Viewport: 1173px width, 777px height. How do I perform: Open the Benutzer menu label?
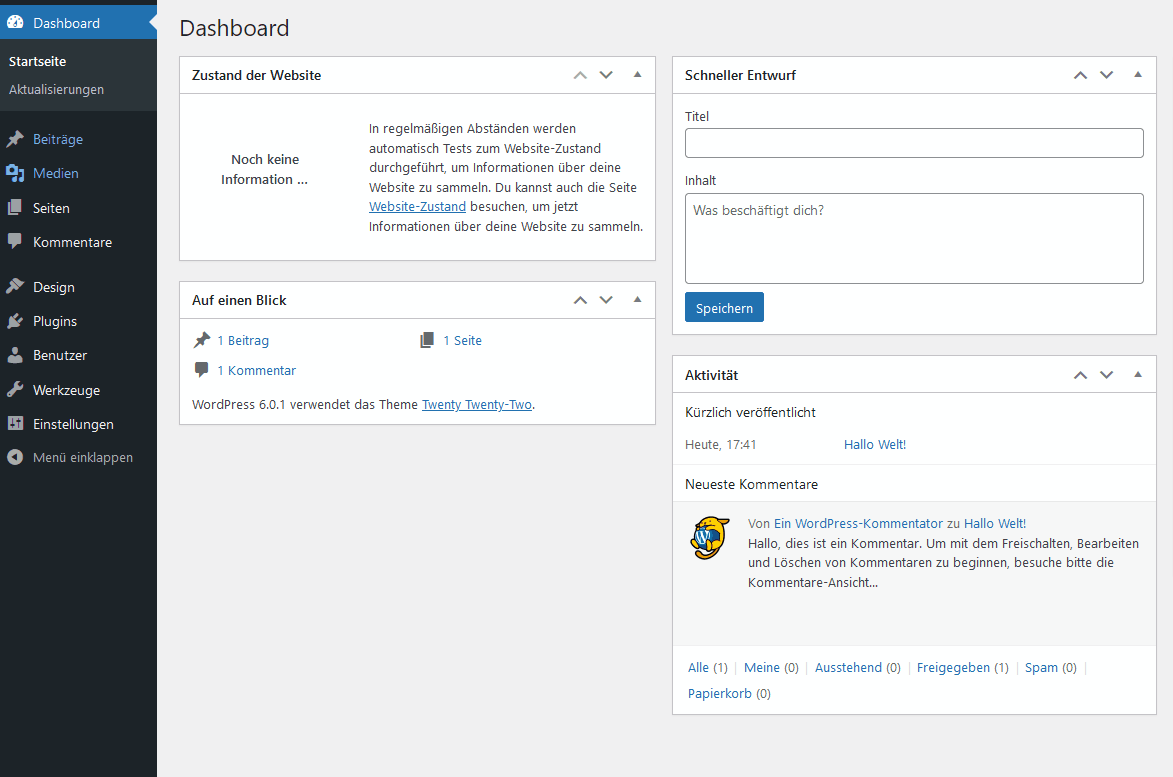(60, 355)
